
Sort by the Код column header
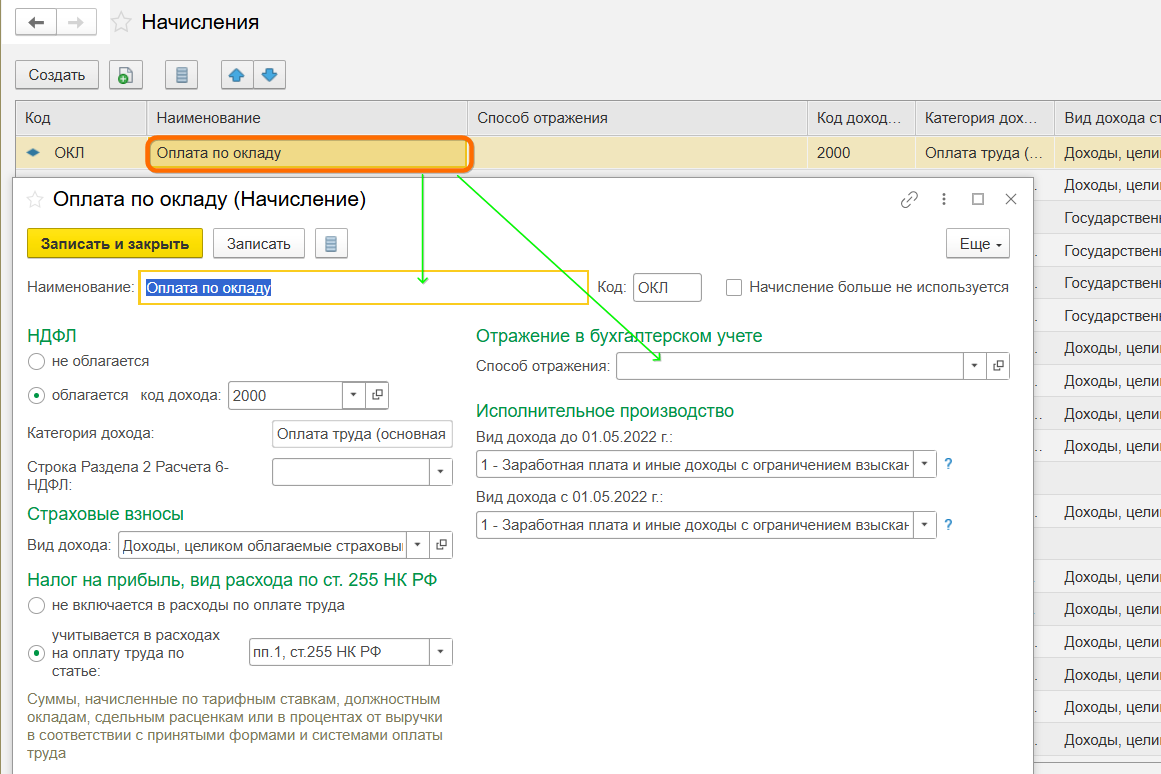[x=81, y=118]
